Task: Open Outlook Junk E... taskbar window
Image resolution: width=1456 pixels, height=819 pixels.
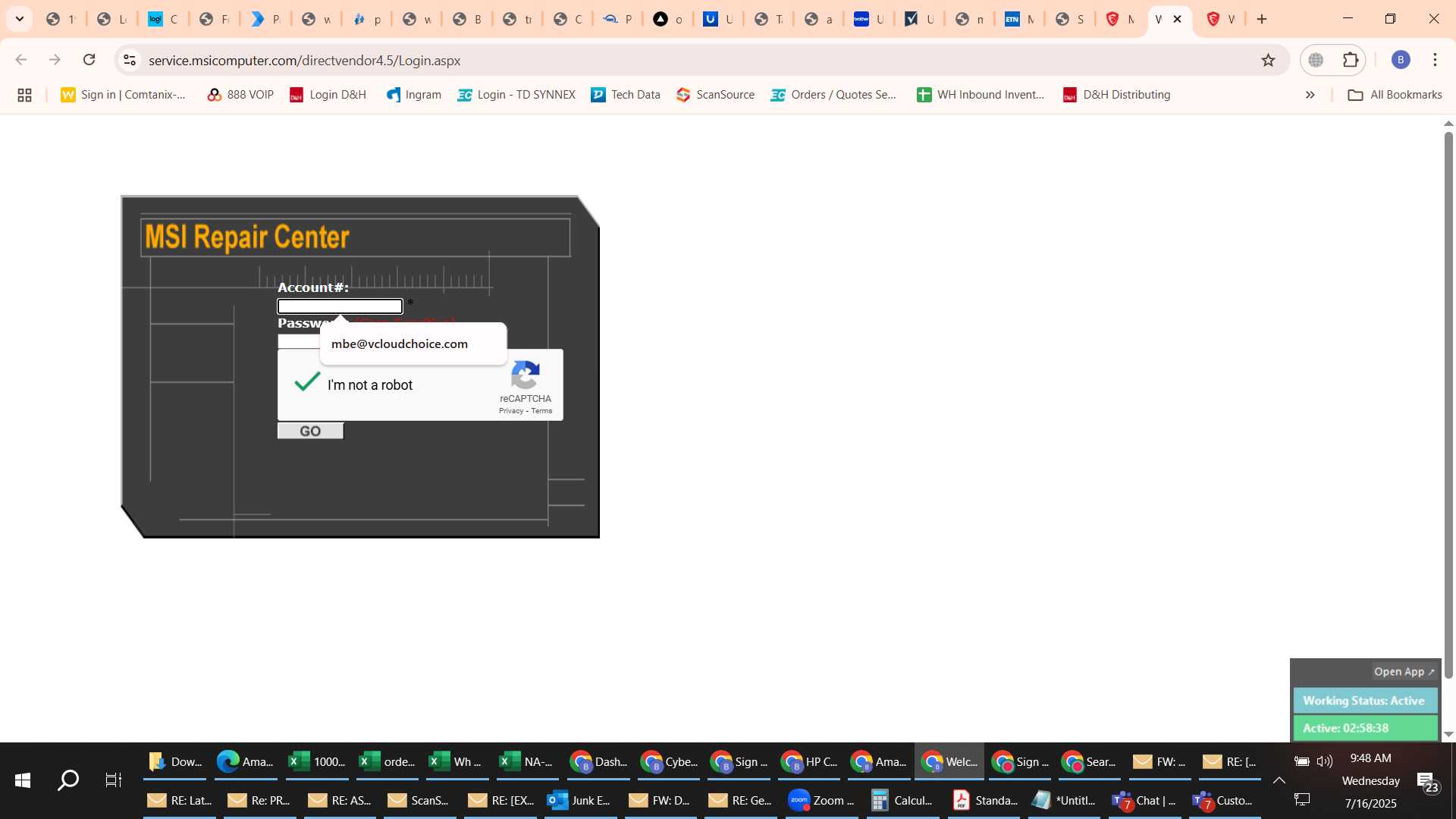Action: pyautogui.click(x=580, y=800)
